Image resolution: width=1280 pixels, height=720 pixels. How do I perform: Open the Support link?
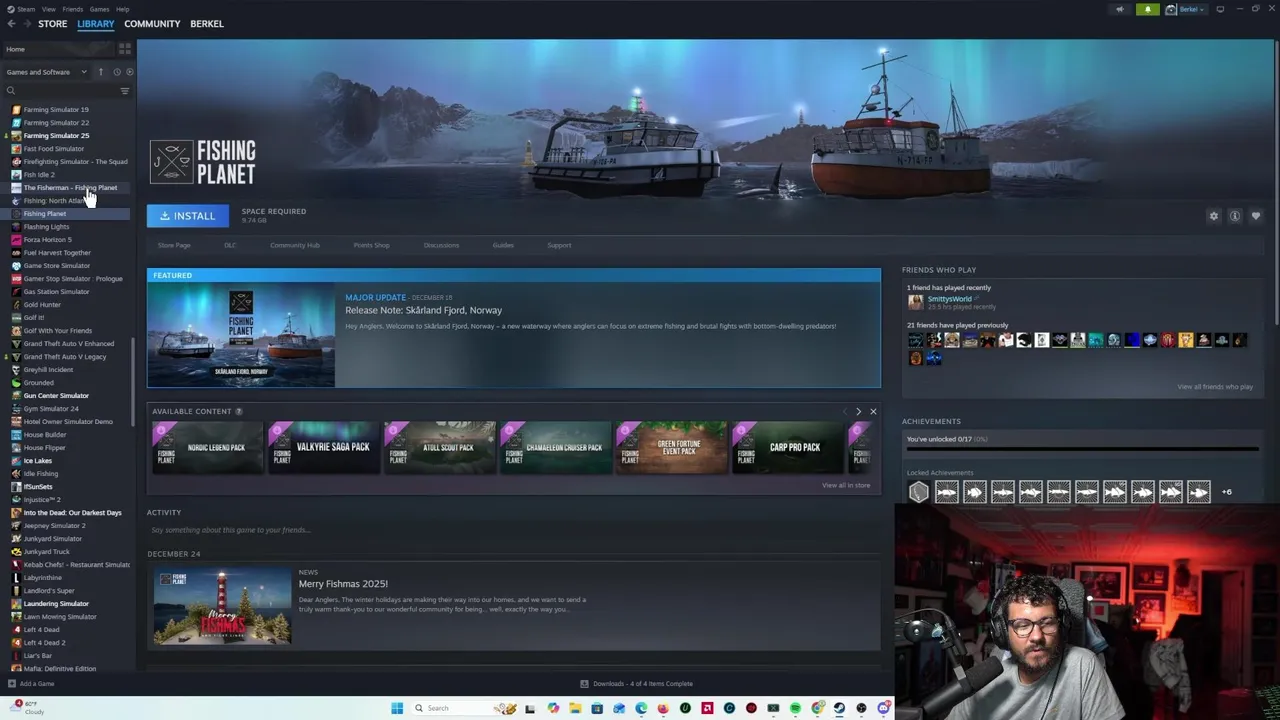coord(559,245)
